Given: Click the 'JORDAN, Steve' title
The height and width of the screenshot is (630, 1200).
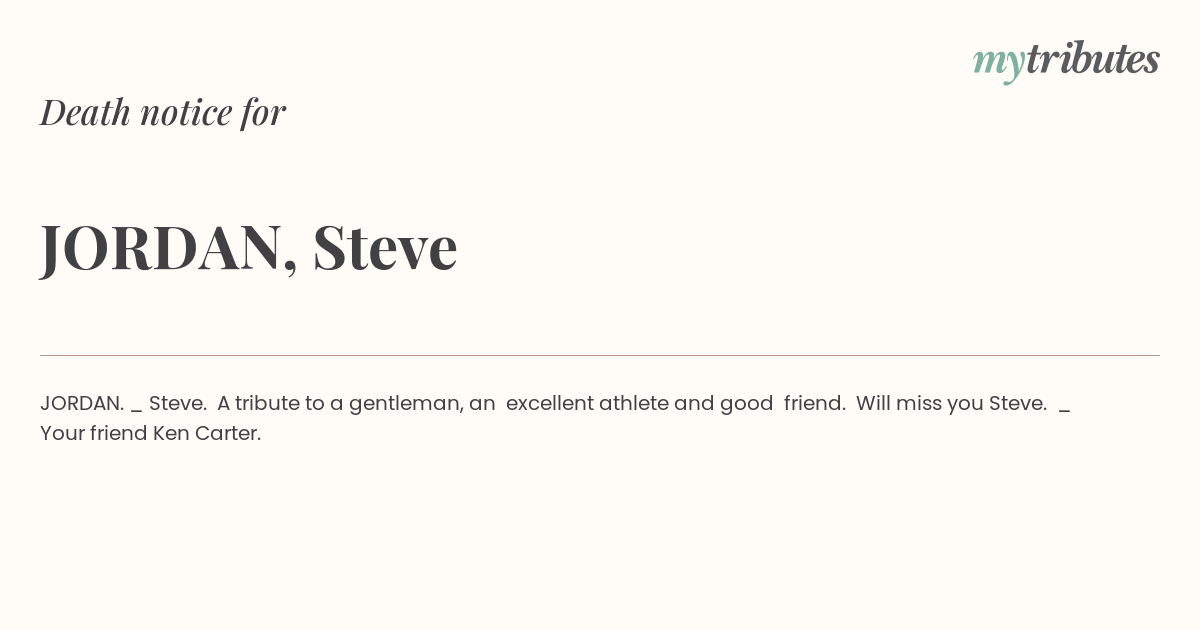Looking at the screenshot, I should pyautogui.click(x=249, y=247).
